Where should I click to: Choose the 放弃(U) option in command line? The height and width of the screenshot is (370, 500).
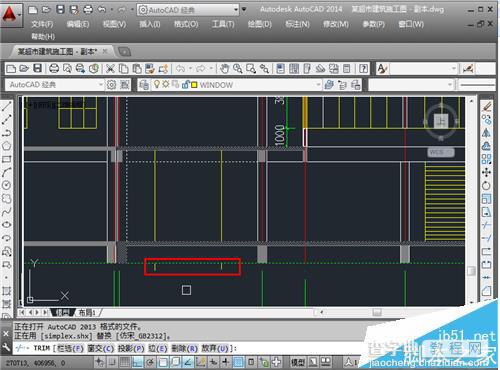pos(215,348)
